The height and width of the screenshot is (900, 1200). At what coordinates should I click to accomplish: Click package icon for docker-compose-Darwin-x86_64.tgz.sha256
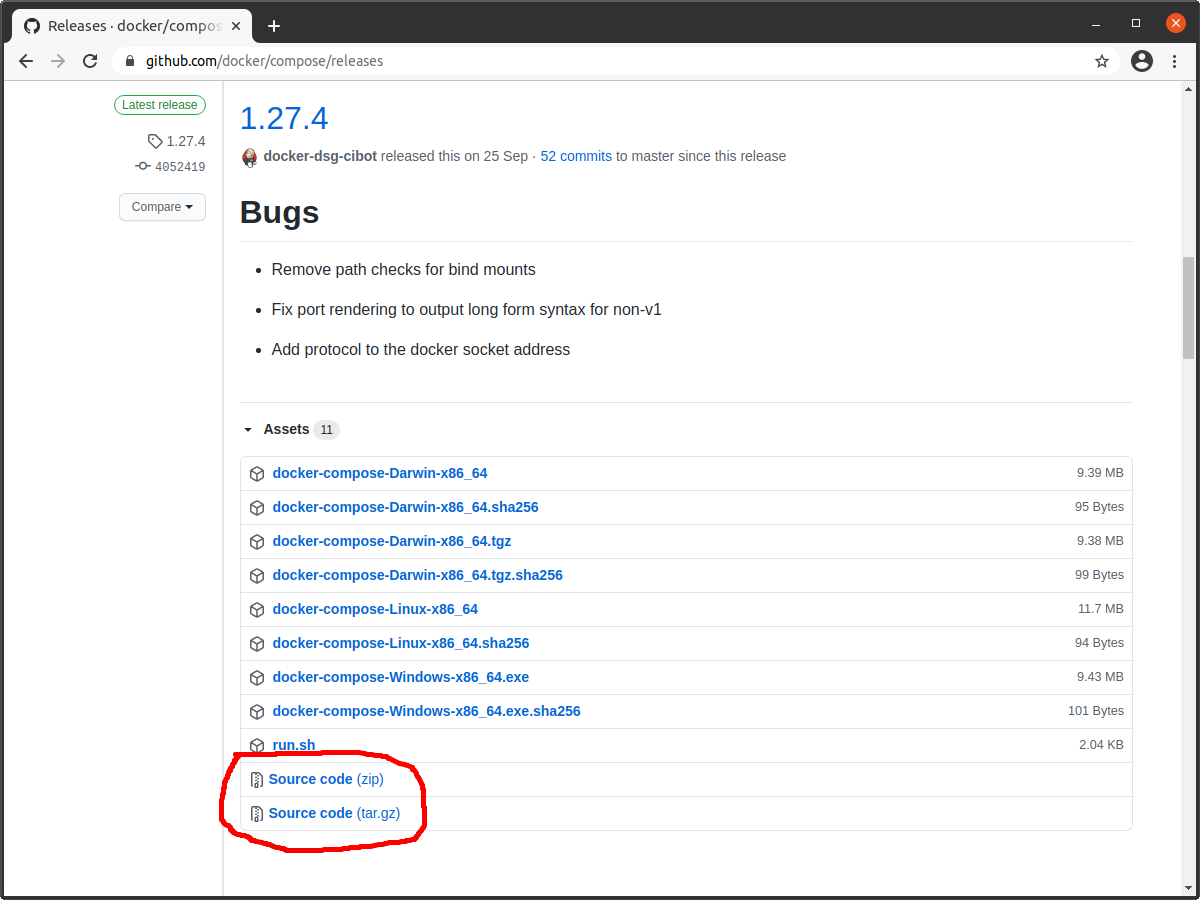click(257, 576)
